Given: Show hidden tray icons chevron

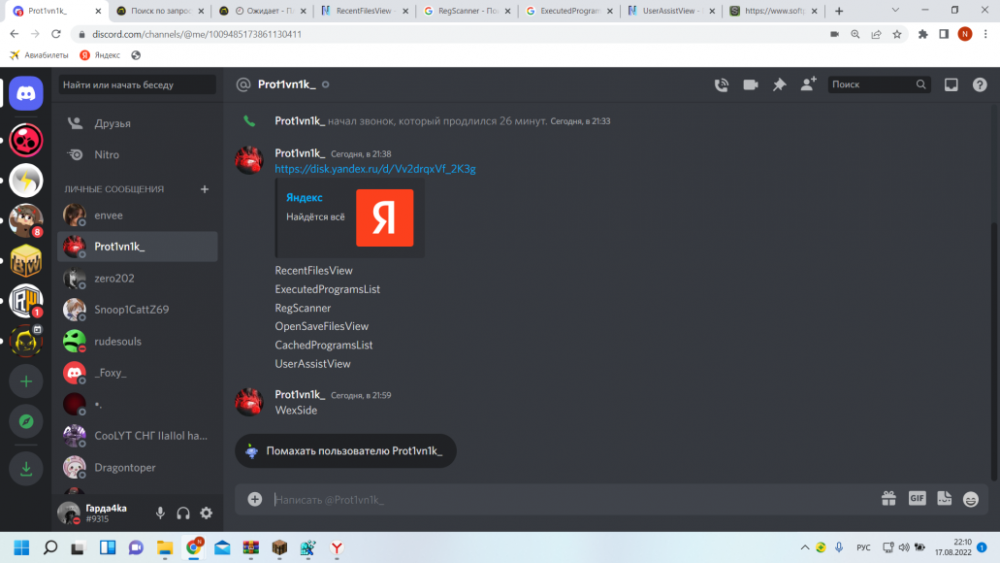Looking at the screenshot, I should tap(804, 548).
